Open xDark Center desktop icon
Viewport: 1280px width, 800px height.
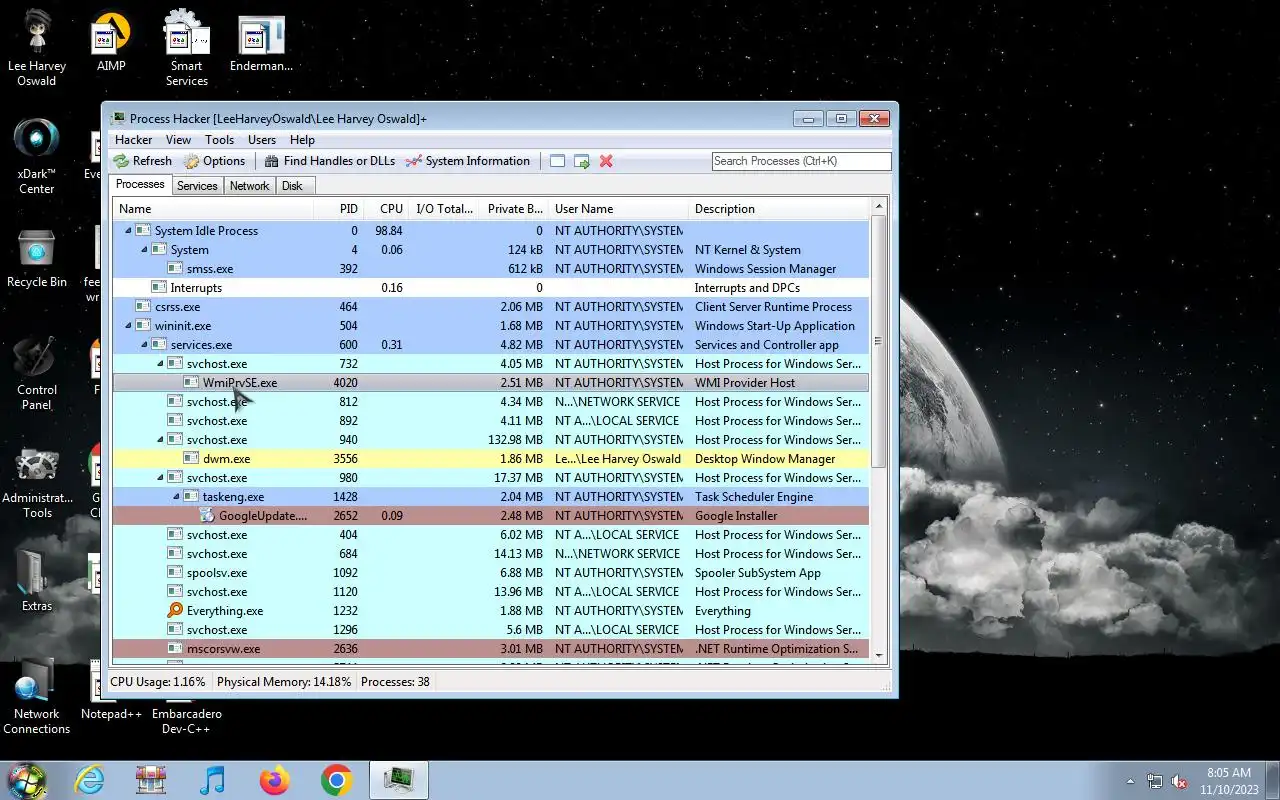click(37, 156)
